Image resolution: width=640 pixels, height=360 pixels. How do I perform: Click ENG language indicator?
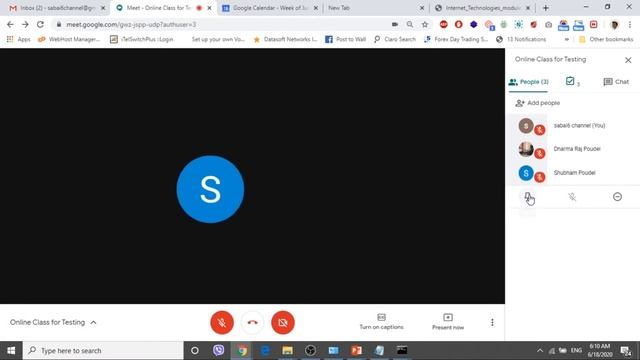(576, 351)
